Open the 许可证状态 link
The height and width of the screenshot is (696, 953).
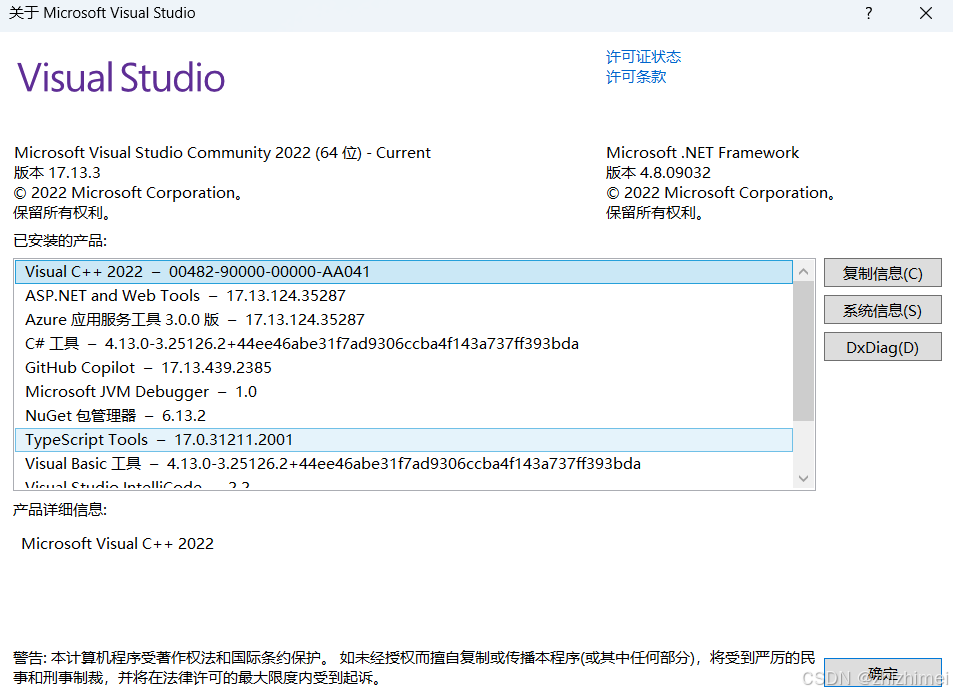click(643, 57)
